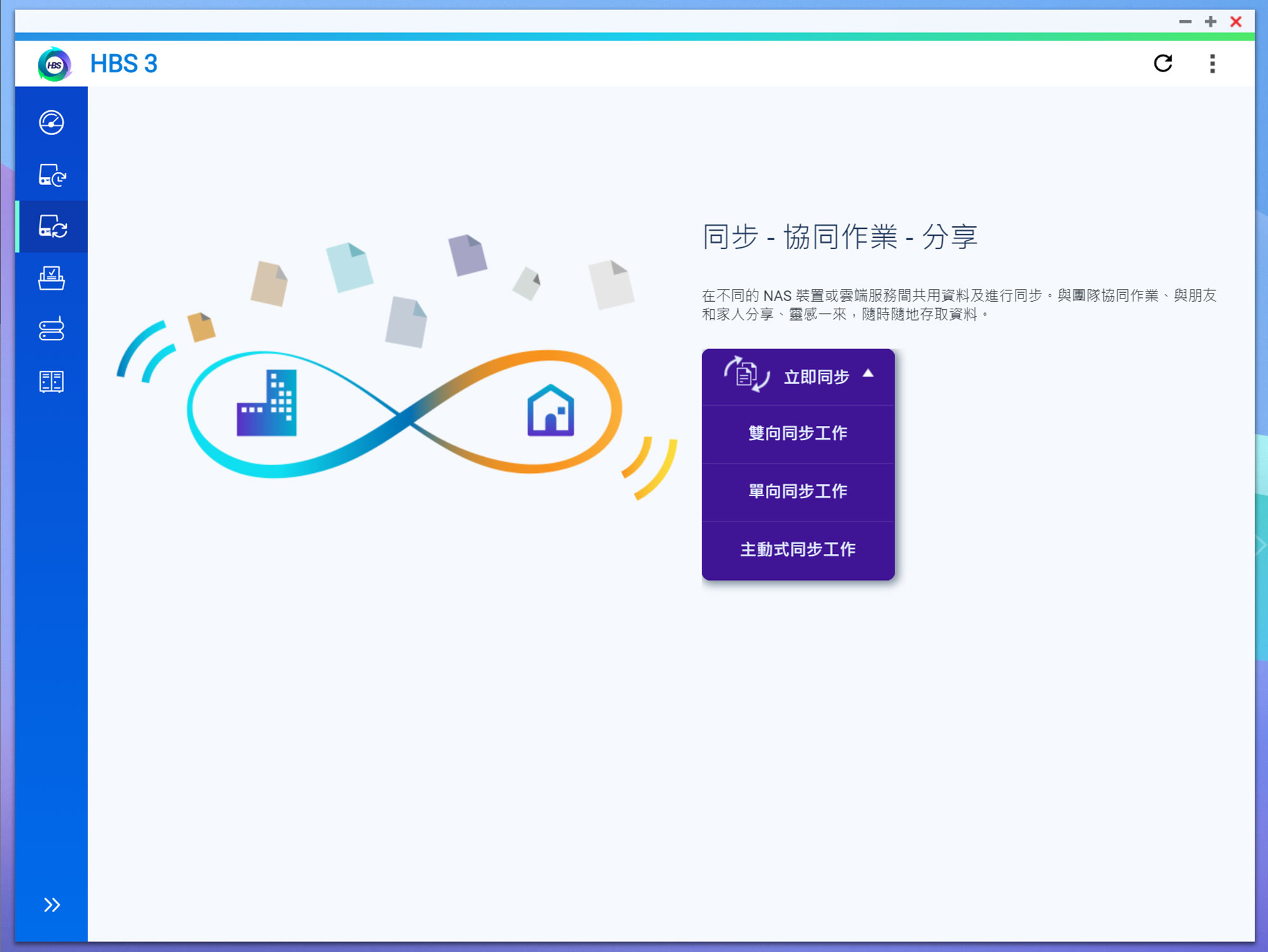Select 單向同步工作 menu item
Screen dimensions: 1268x952
[x=798, y=492]
